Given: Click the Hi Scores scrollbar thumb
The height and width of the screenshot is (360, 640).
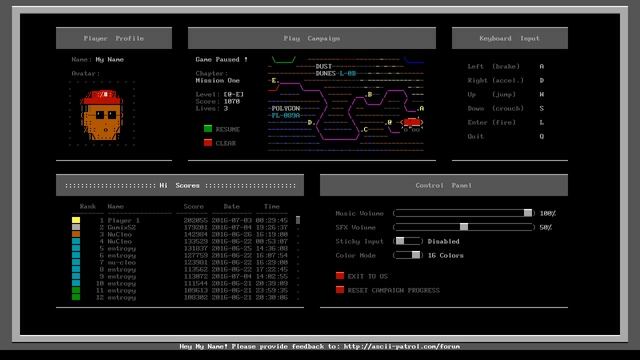Looking at the screenshot, I should tap(298, 220).
